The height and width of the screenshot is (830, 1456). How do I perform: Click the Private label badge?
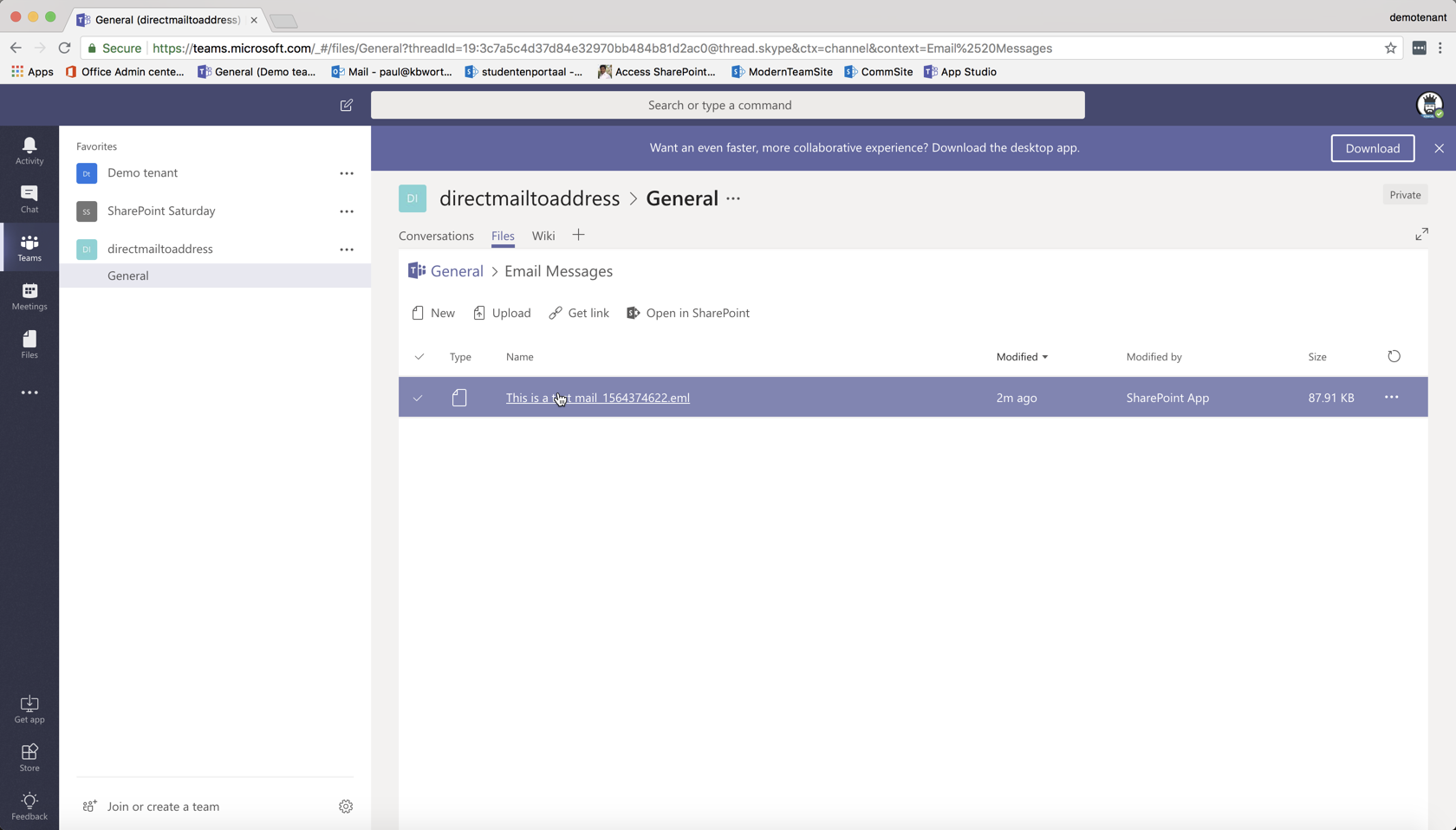pyautogui.click(x=1405, y=195)
